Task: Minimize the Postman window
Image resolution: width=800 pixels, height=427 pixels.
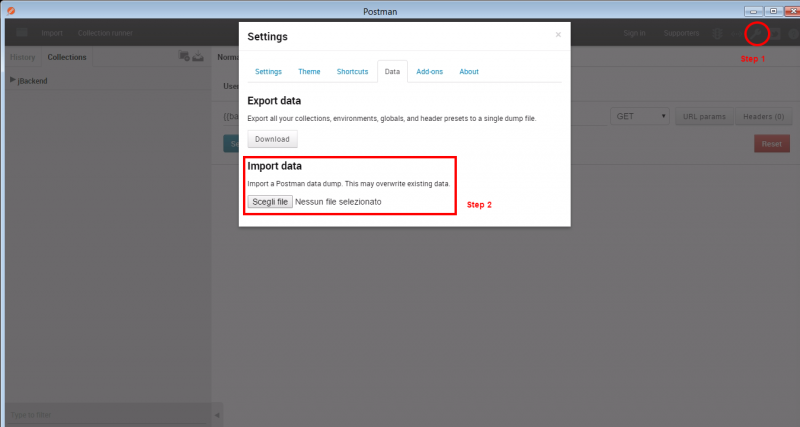Action: click(754, 11)
